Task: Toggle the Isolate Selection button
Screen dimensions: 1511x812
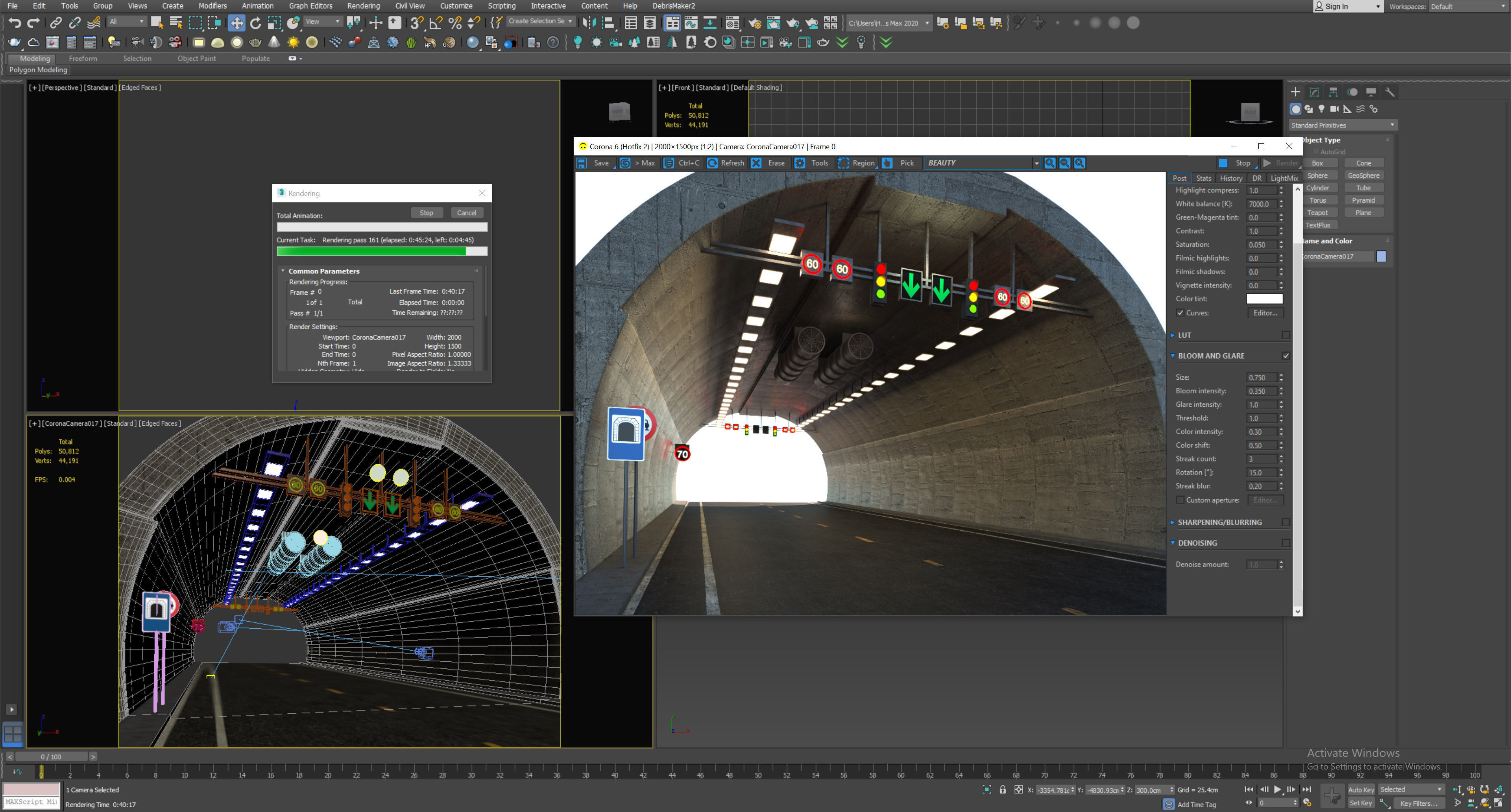Action: pyautogui.click(x=986, y=790)
